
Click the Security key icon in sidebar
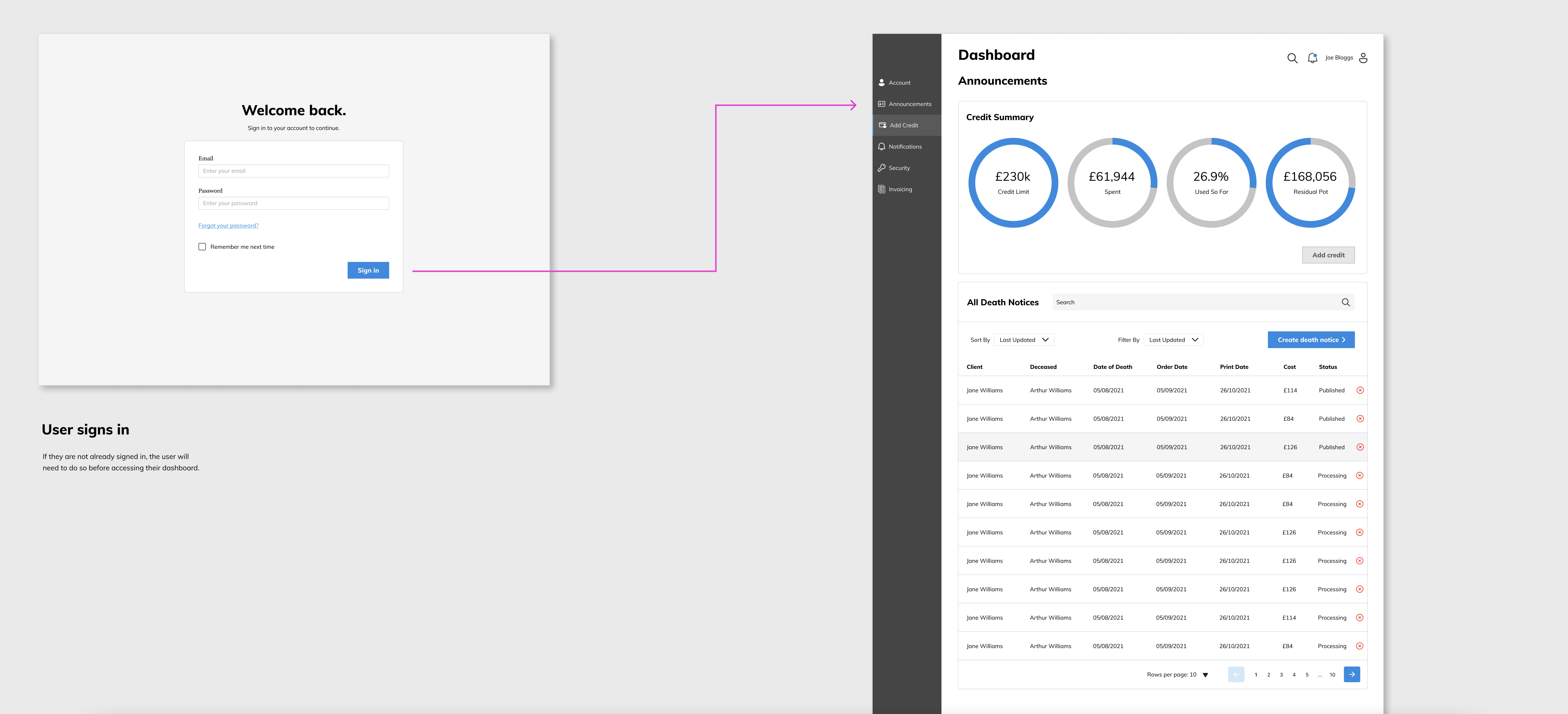pos(881,168)
